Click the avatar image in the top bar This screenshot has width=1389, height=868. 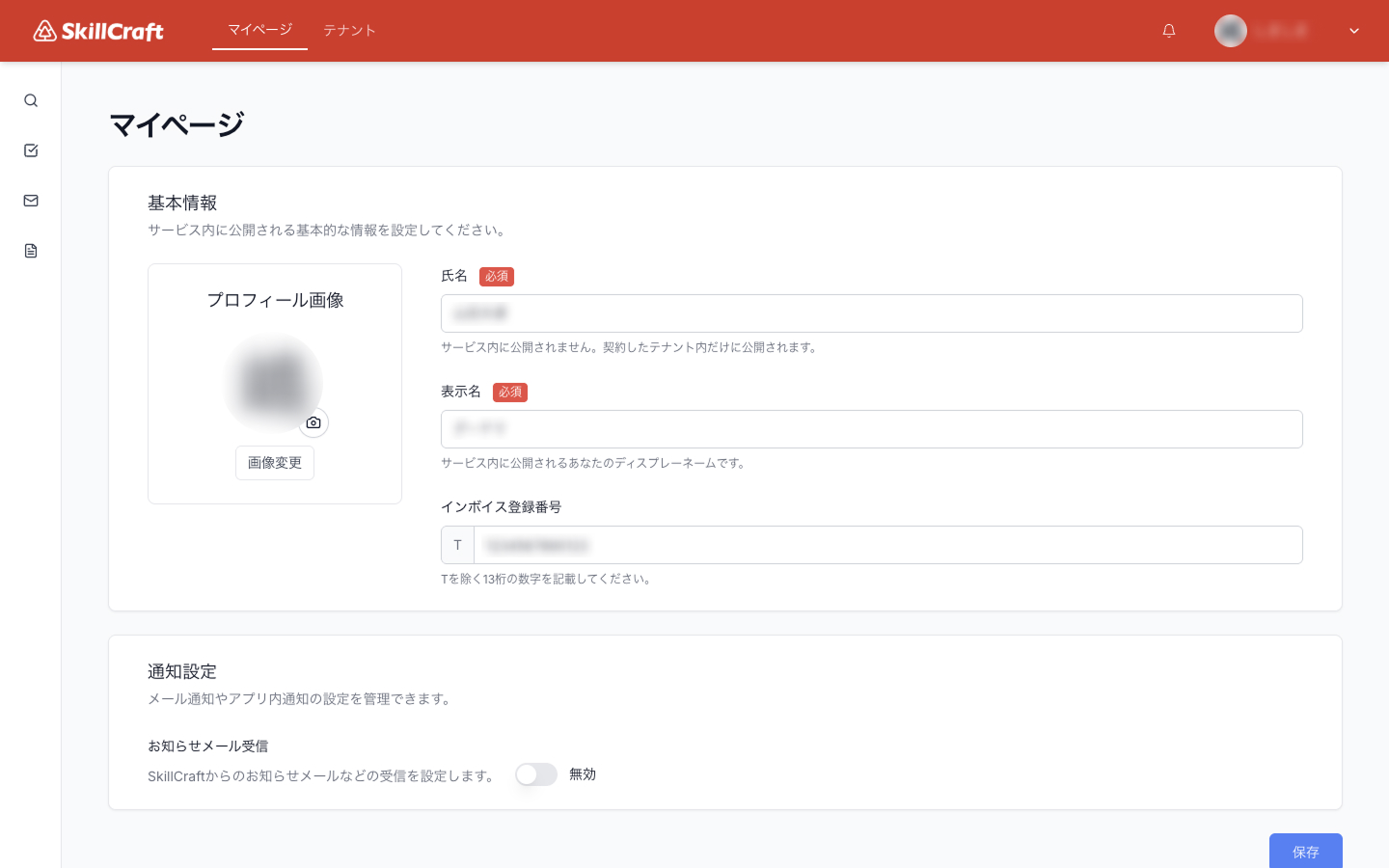[1231, 30]
